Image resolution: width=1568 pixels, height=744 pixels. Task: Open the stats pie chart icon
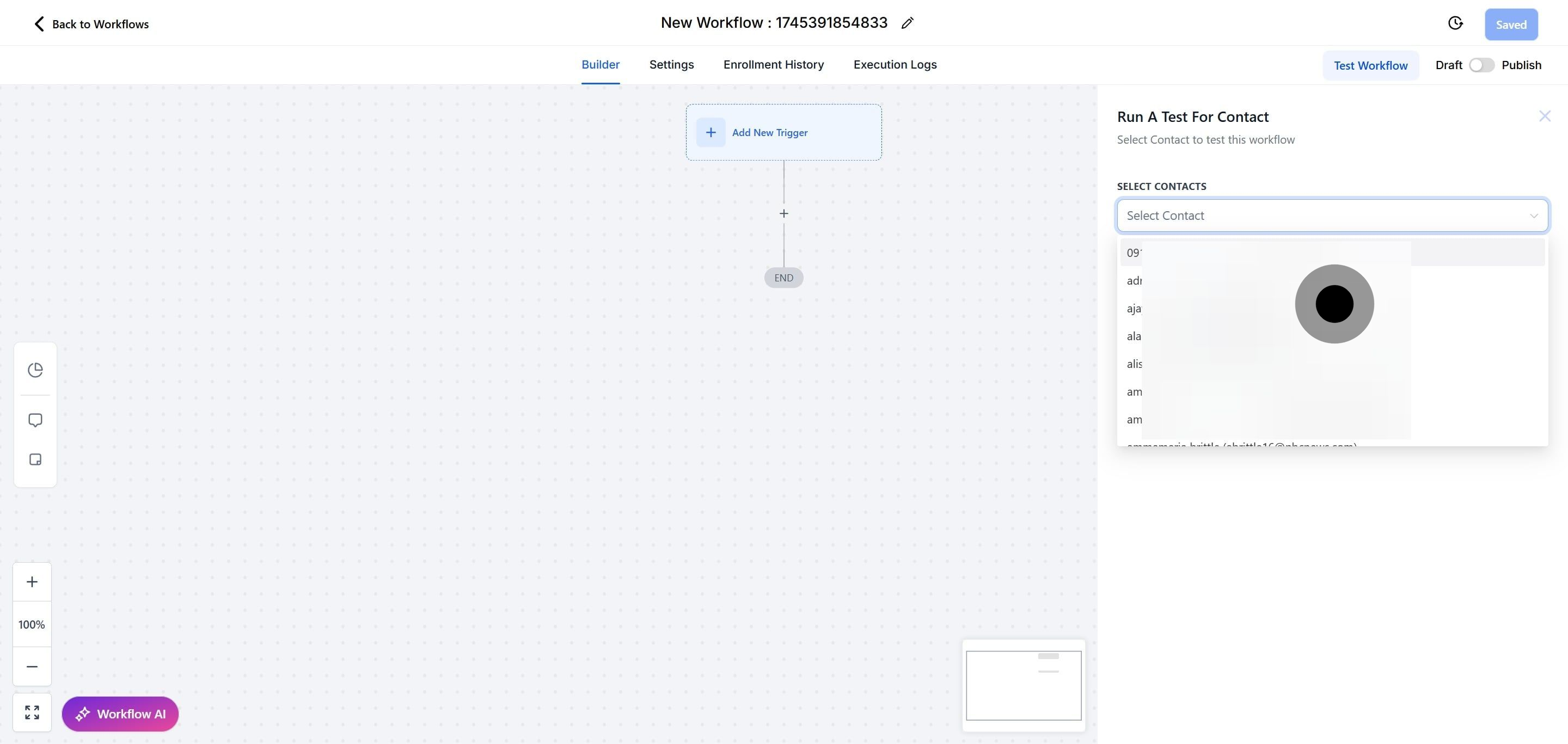(35, 370)
